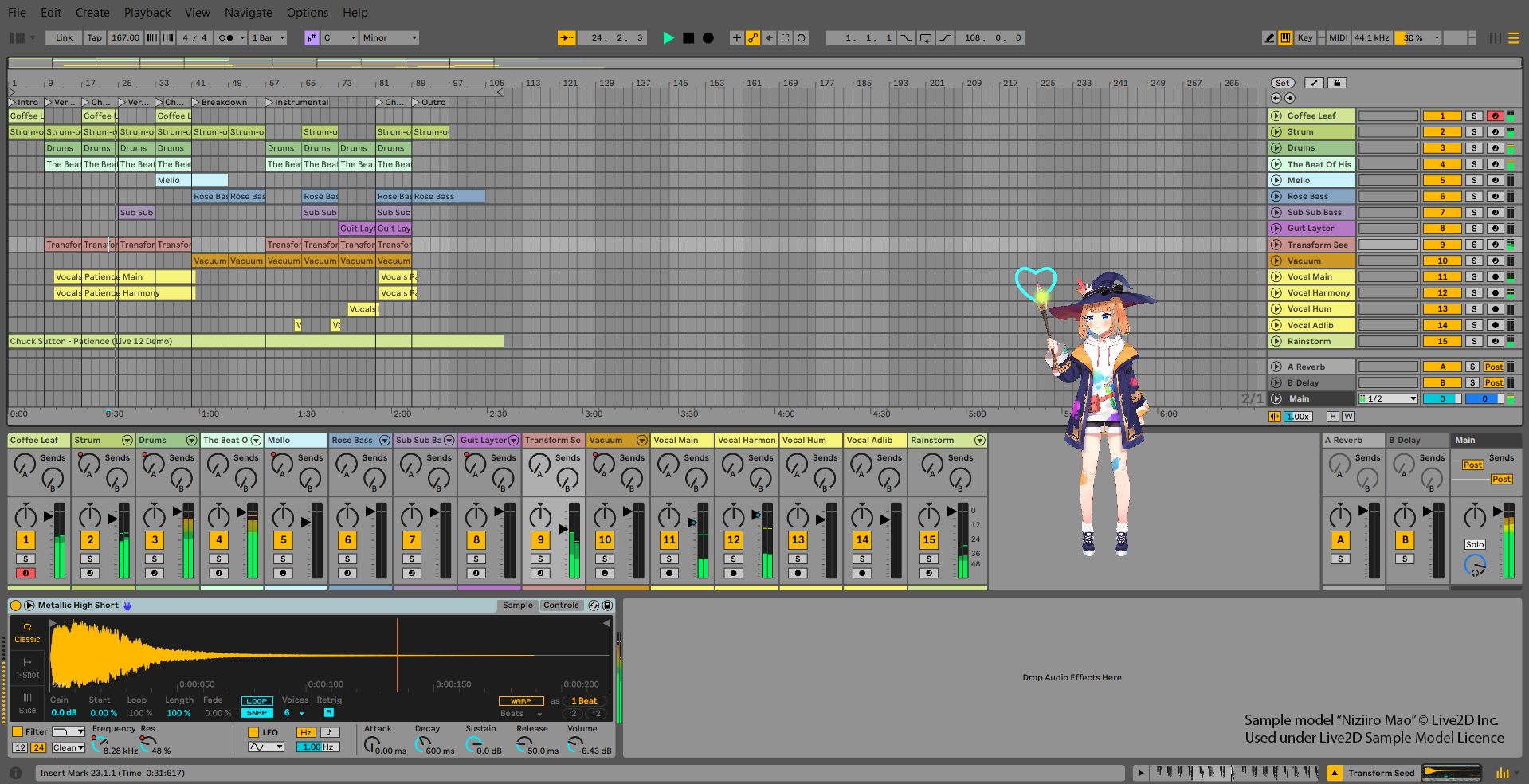Toggle the Automation Arm icon
The image size is (1529, 784).
[x=753, y=37]
